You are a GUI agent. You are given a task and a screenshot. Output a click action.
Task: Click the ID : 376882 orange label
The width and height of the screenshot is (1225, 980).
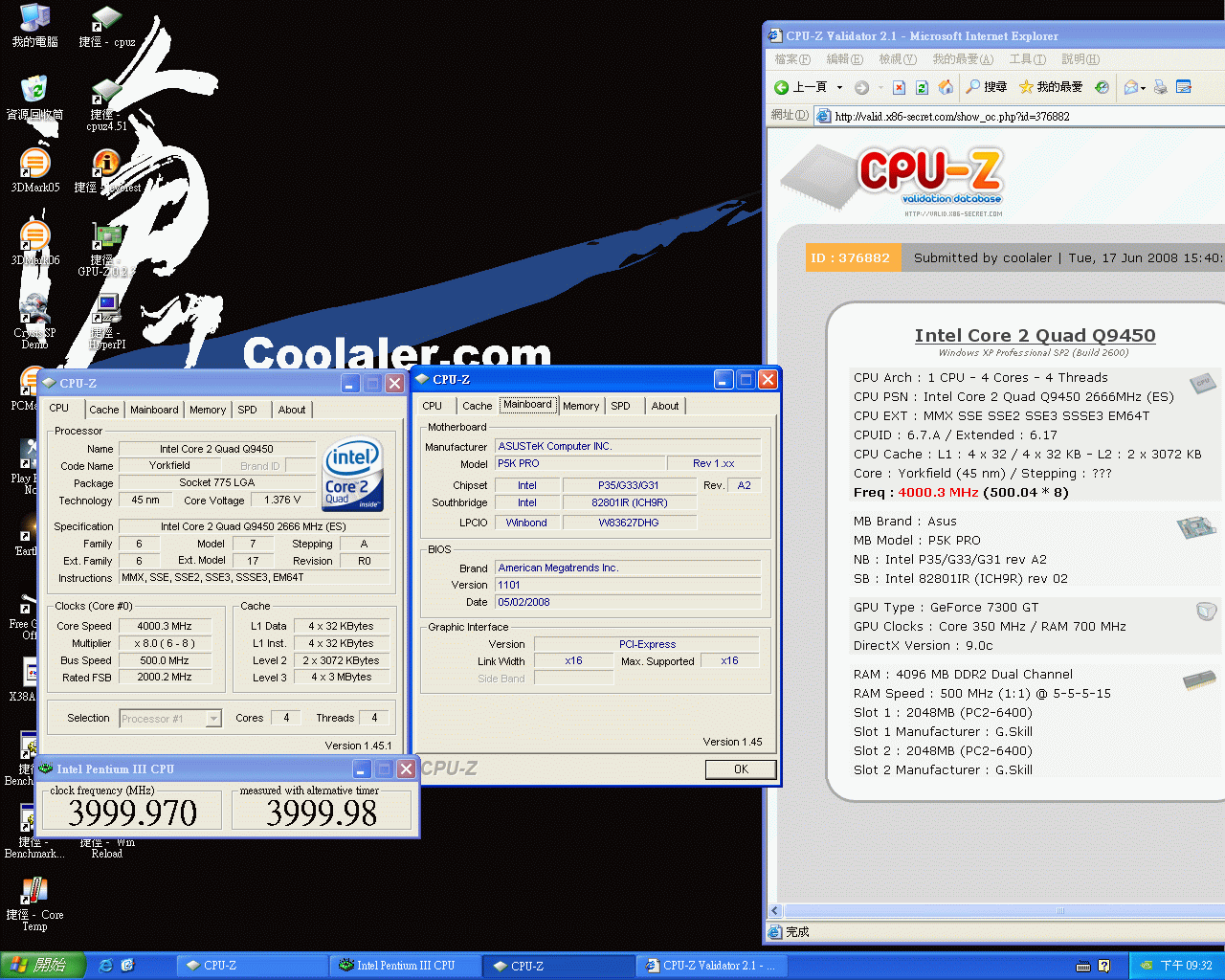click(x=851, y=257)
